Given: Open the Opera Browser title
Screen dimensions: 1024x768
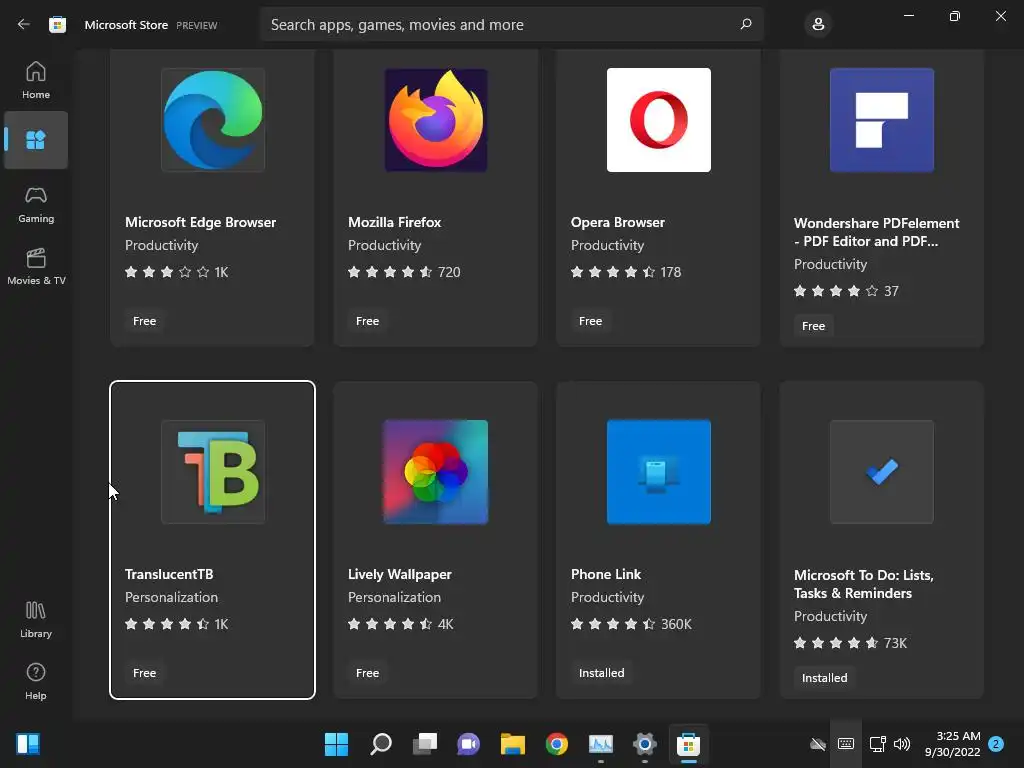Looking at the screenshot, I should 618,222.
